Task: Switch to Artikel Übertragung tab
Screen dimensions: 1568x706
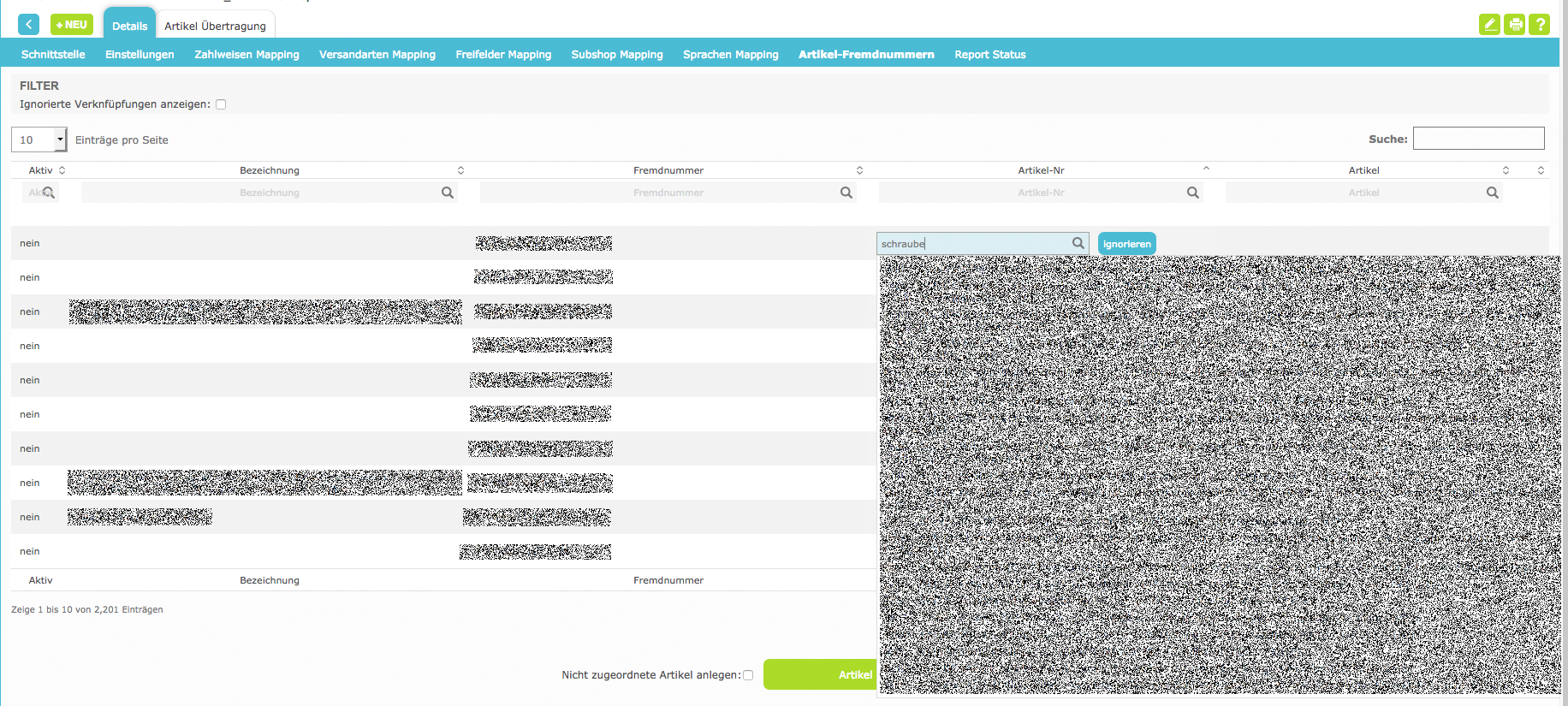Action: 215,26
